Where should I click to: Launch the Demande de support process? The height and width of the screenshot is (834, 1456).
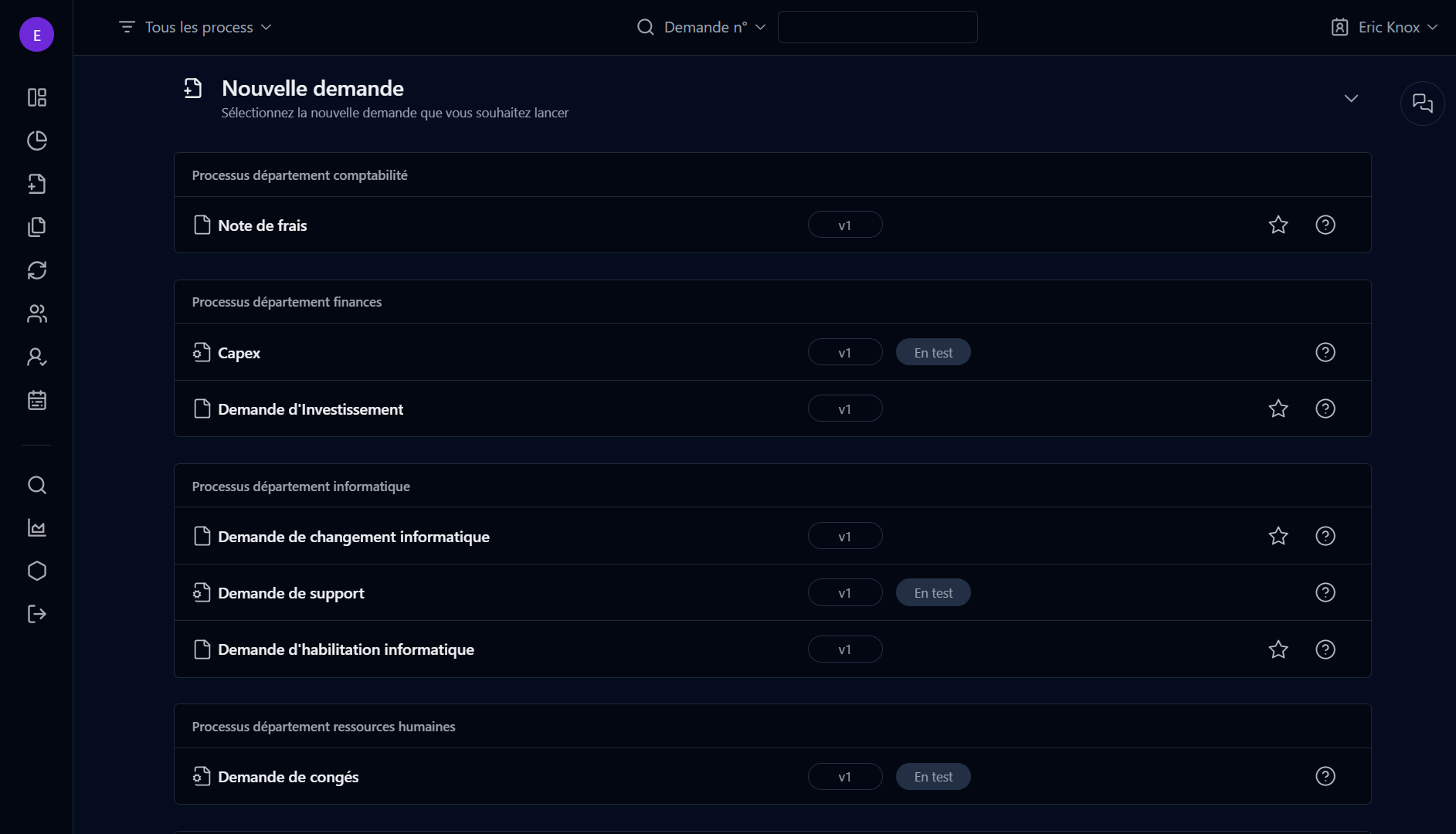click(x=291, y=593)
